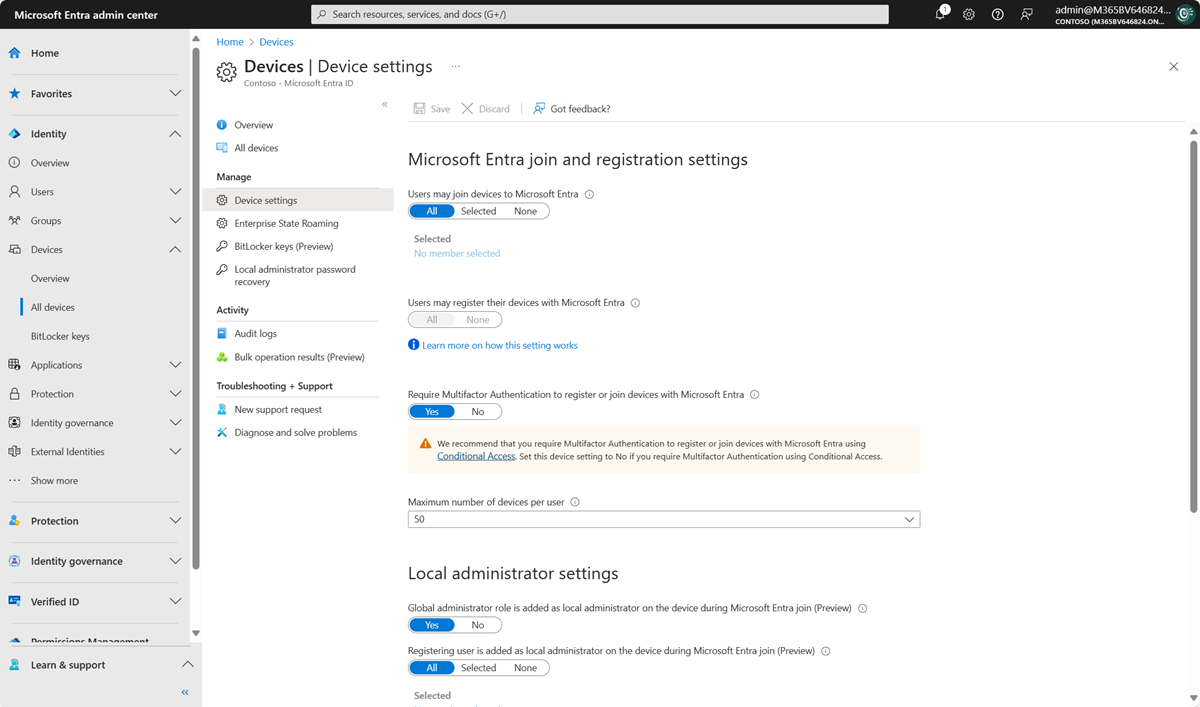Expand the Applications sidebar section
Screen dimensions: 1200x707
pyautogui.click(x=92, y=364)
